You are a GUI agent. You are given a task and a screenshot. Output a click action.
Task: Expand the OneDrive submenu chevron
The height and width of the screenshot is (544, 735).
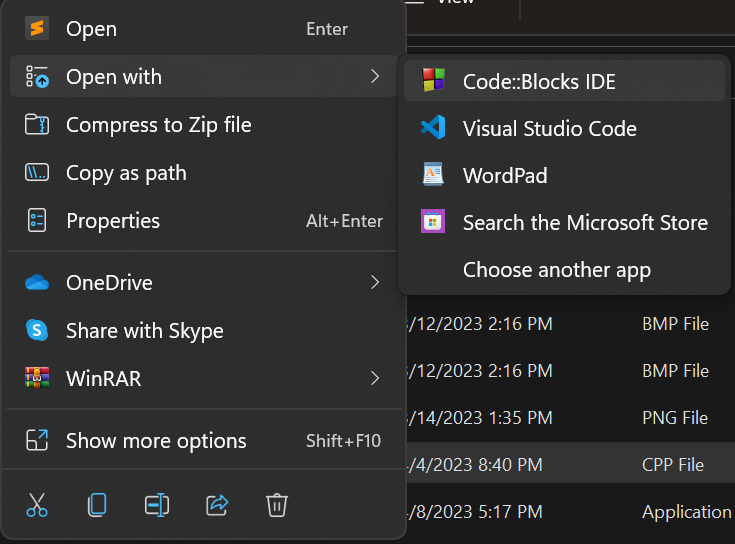coord(375,283)
